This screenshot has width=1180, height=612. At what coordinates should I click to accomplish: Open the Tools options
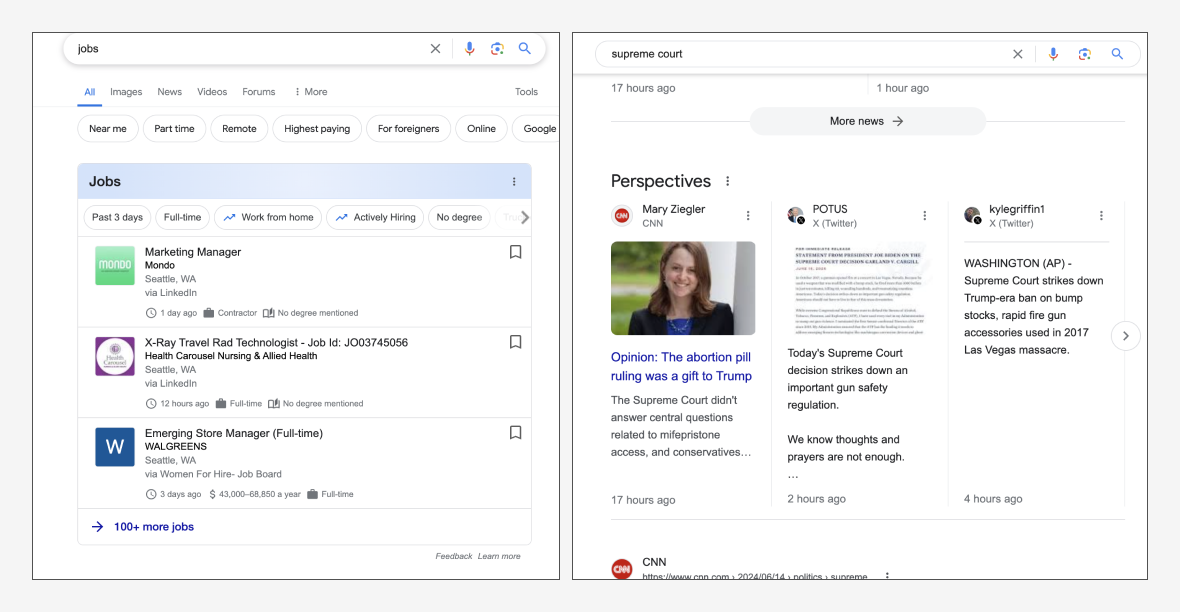[x=526, y=92]
